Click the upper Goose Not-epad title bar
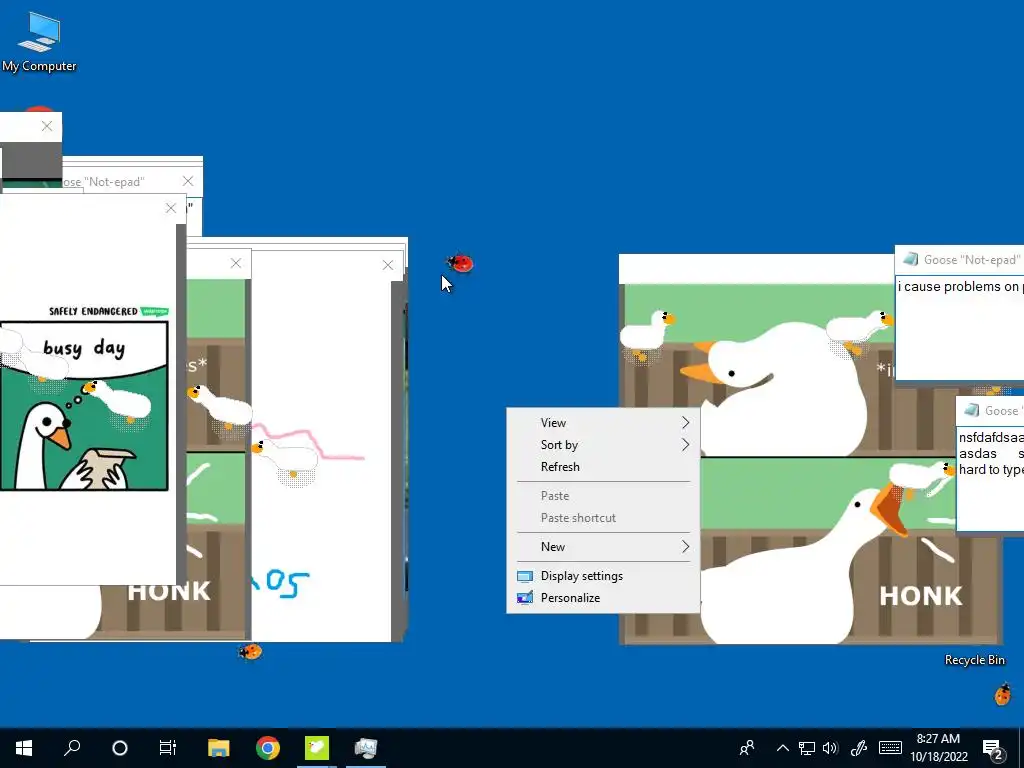1024x768 pixels. [x=960, y=260]
